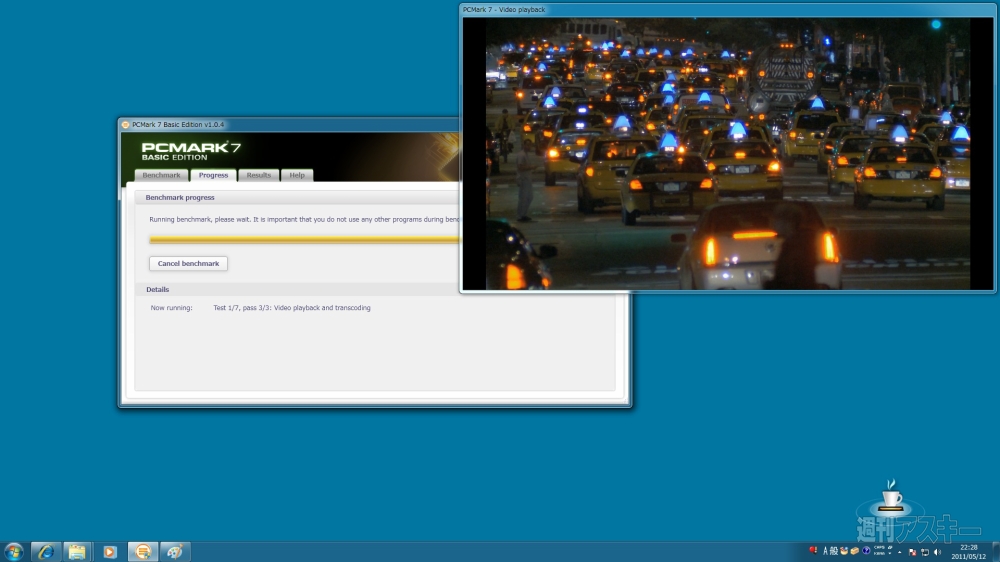
Task: Click the PCMark 7 window title icon
Action: click(x=126, y=124)
